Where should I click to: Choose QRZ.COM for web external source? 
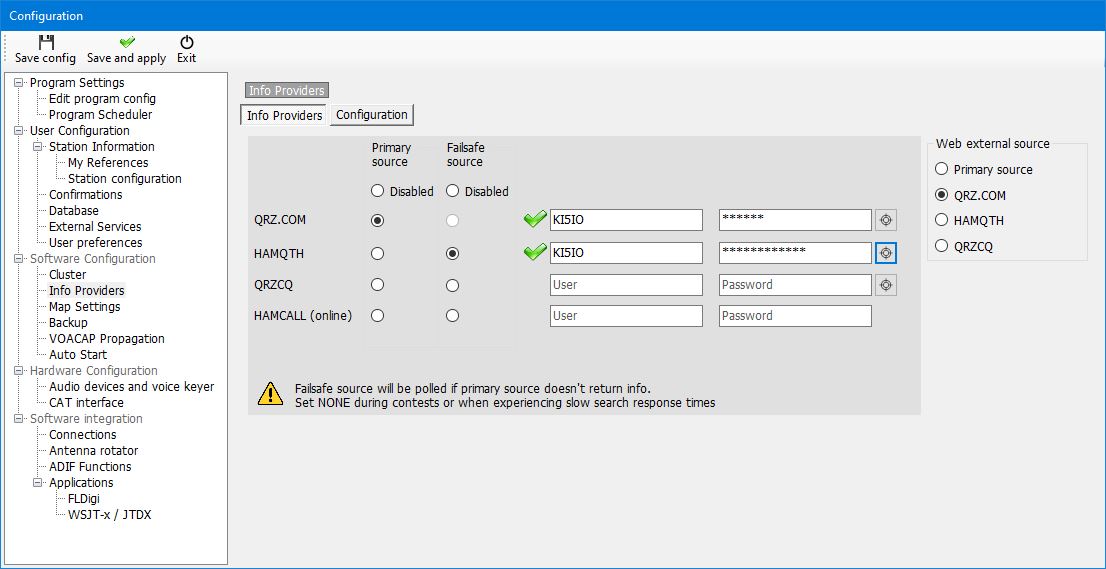[941, 195]
